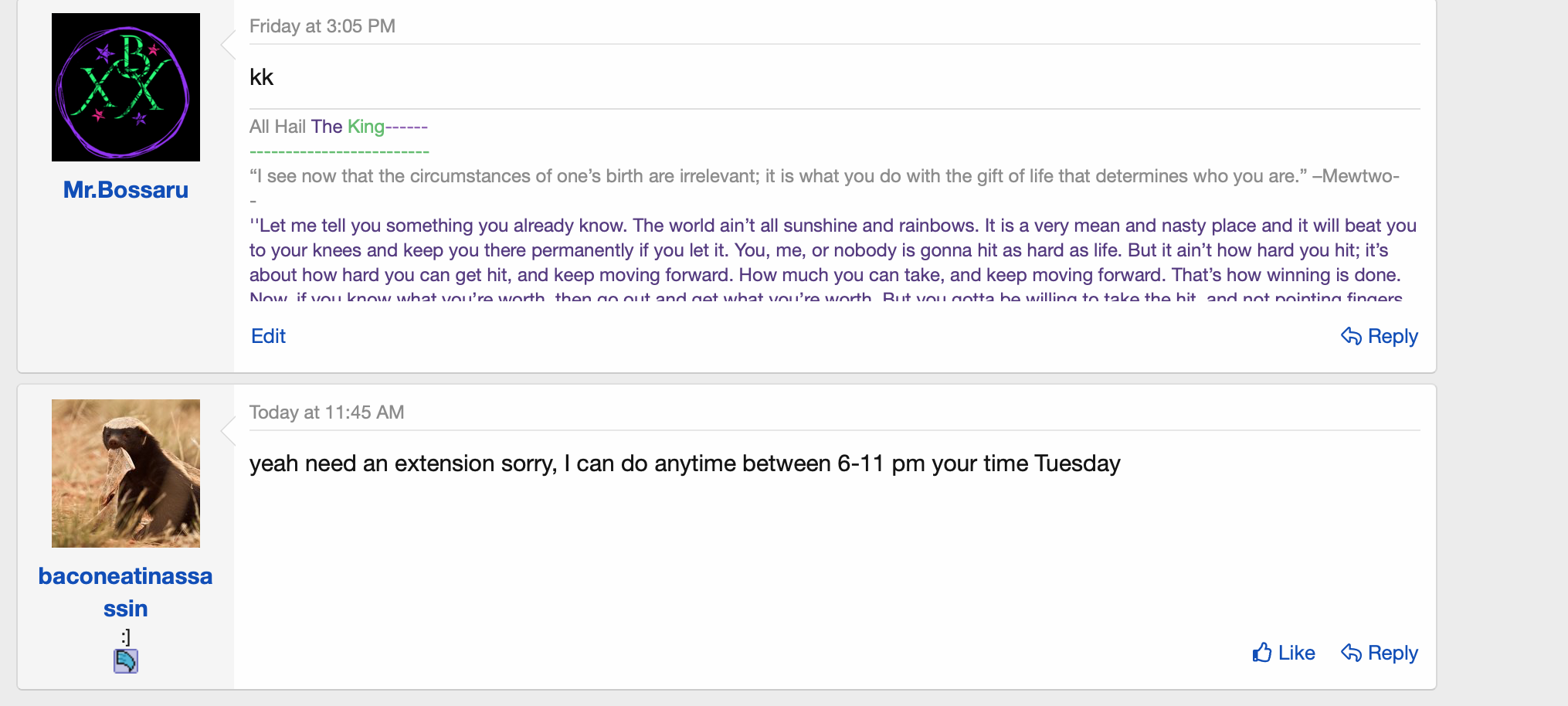Open the honey badger avatar of baconeatinassassin
The image size is (1568, 706).
click(x=126, y=473)
